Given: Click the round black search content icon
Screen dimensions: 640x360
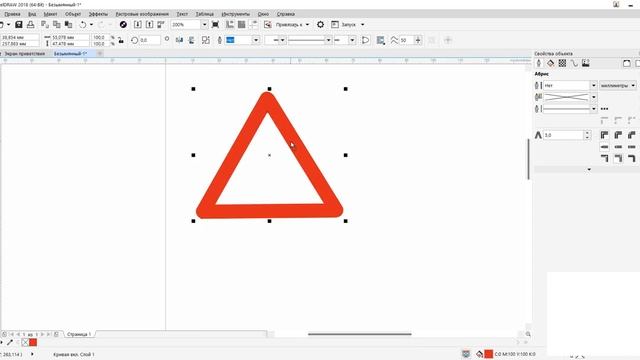Looking at the screenshot, I should tap(123, 25).
